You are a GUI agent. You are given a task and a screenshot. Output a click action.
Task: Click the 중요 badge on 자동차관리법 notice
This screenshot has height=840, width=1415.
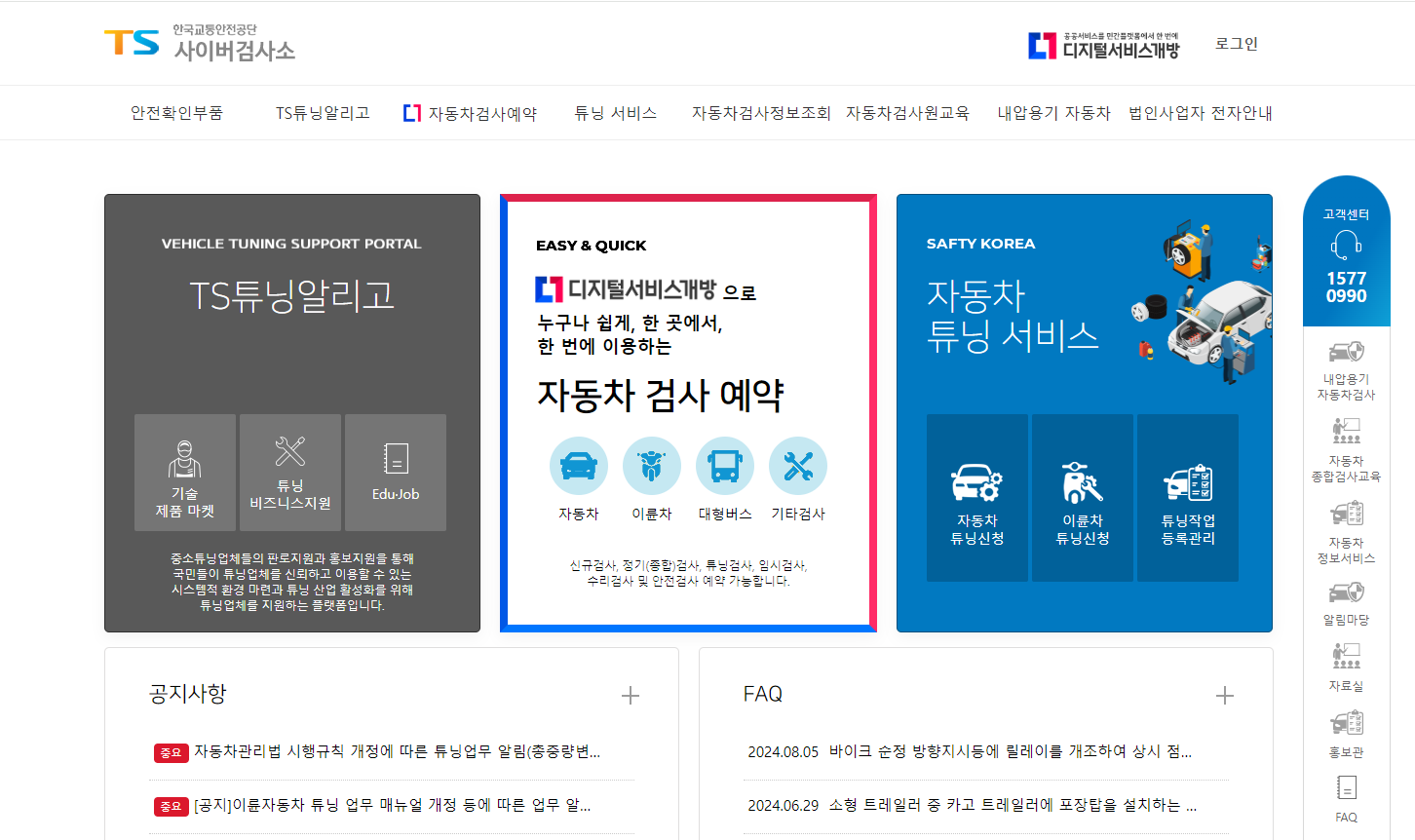(x=171, y=752)
